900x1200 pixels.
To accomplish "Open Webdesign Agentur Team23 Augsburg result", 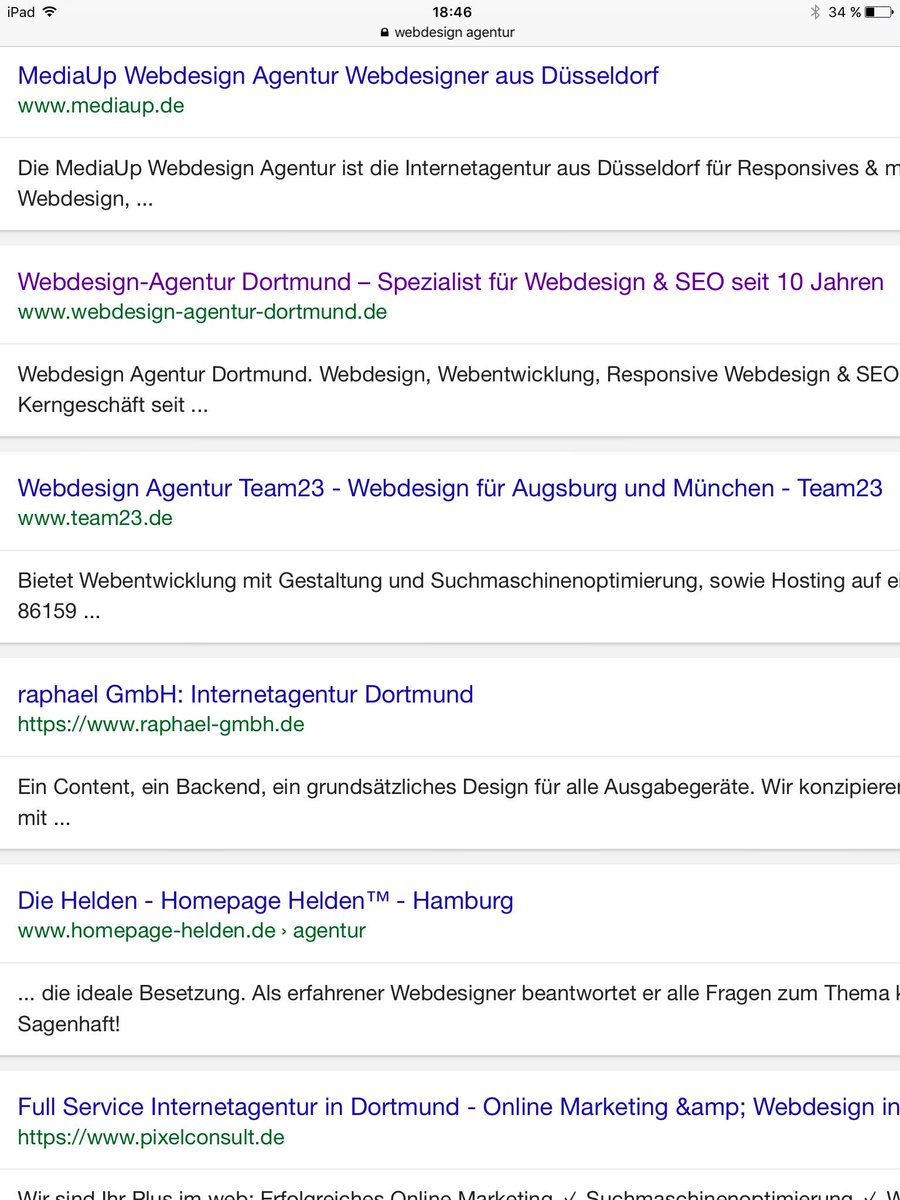I will click(450, 488).
